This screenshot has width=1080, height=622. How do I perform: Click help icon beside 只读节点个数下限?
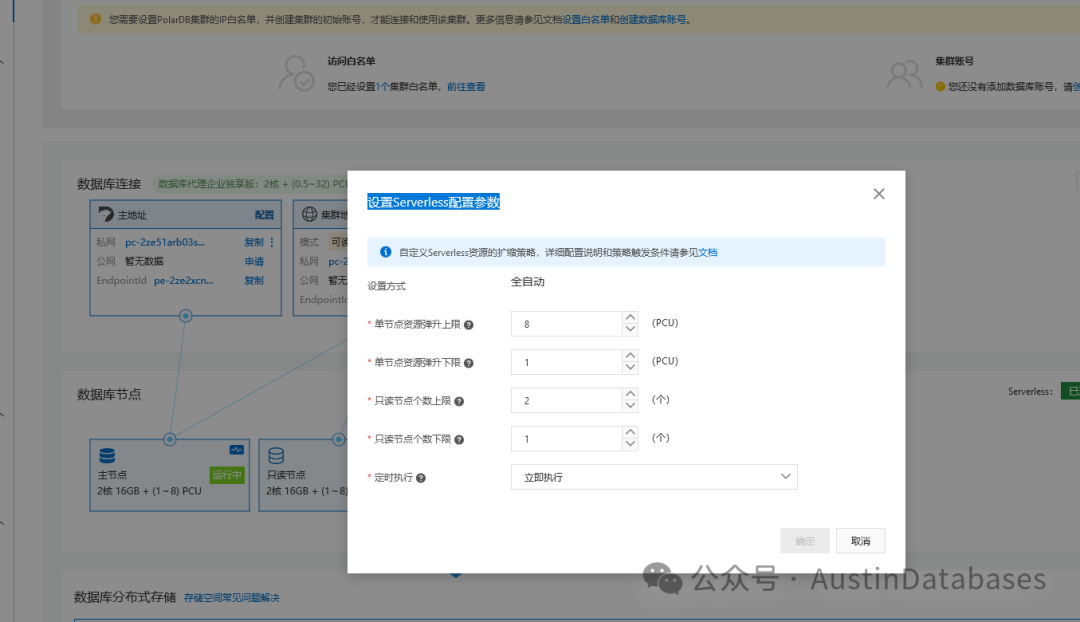click(459, 439)
